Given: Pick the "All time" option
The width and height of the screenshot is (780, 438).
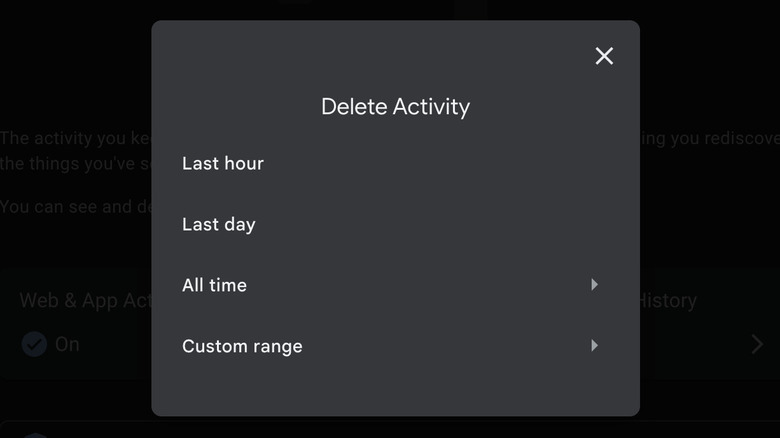Looking at the screenshot, I should 214,285.
